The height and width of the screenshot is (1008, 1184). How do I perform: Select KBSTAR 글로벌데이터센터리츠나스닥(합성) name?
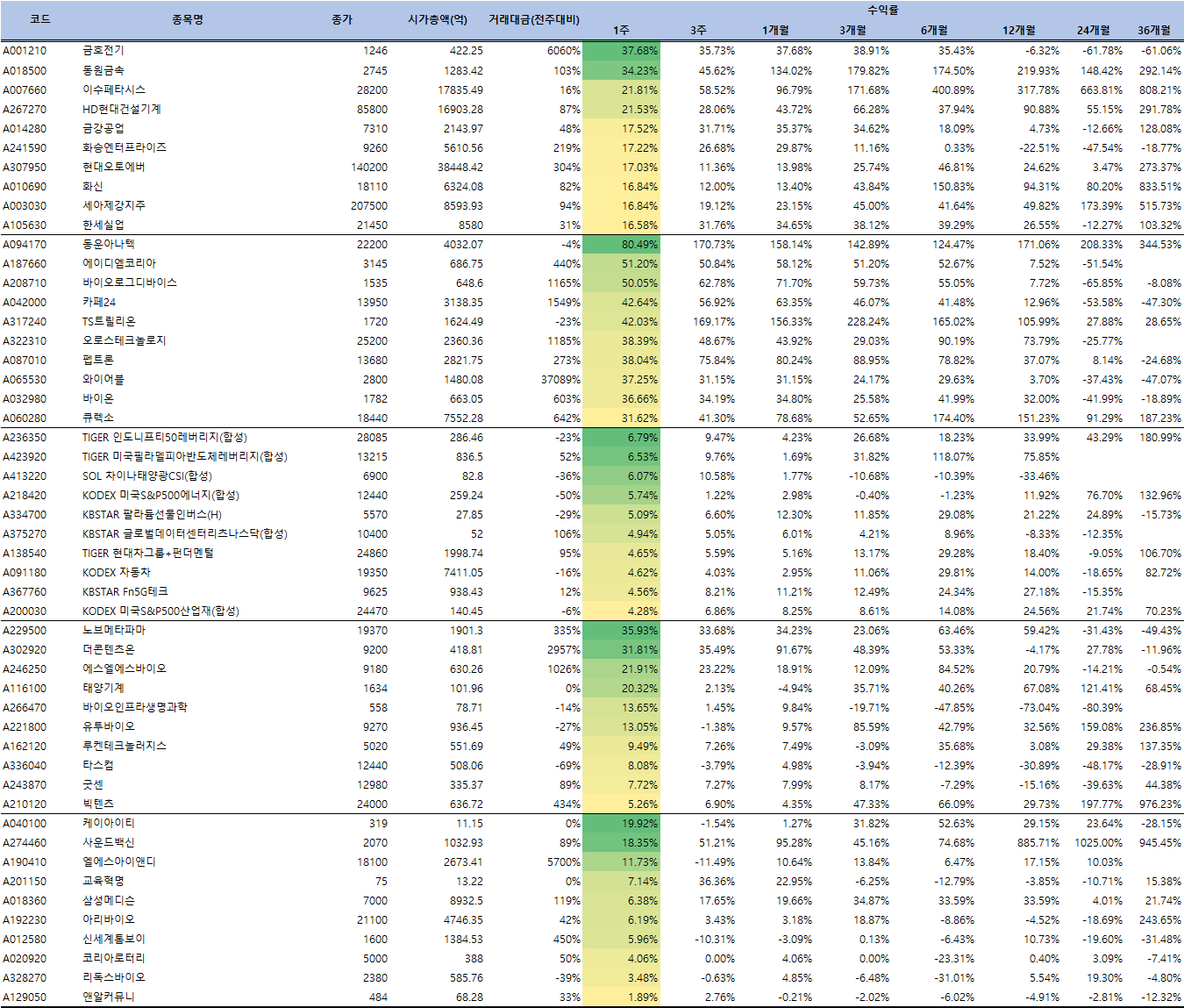[x=185, y=533]
